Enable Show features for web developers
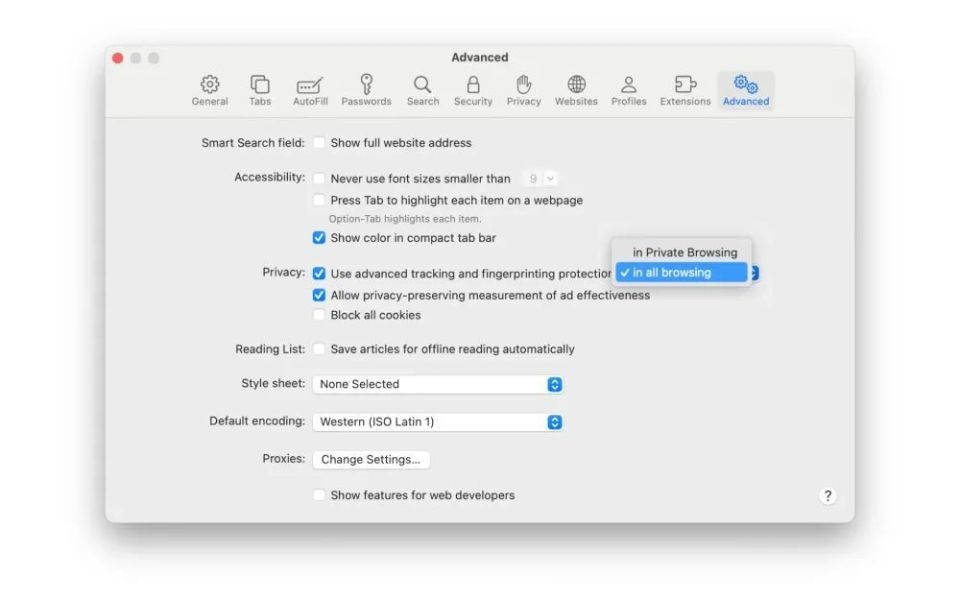Viewport: 960px width, 600px height. (x=319, y=495)
